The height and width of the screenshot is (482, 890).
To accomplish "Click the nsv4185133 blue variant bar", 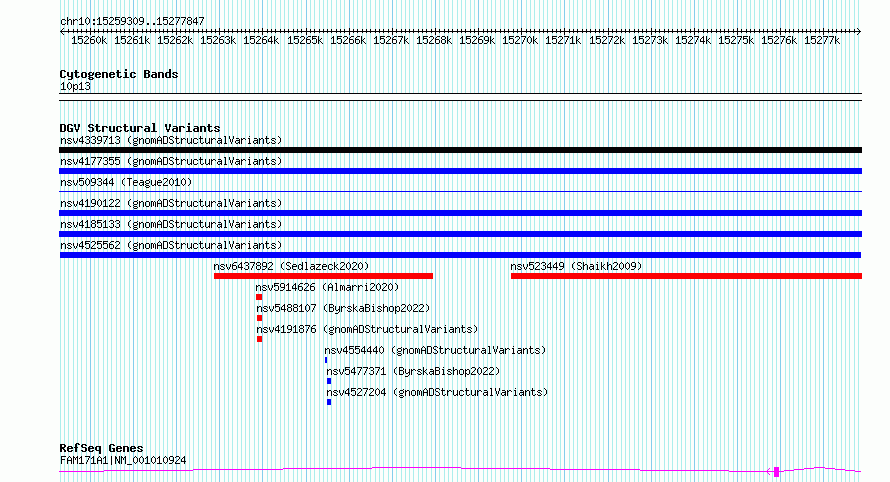I will click(x=460, y=234).
